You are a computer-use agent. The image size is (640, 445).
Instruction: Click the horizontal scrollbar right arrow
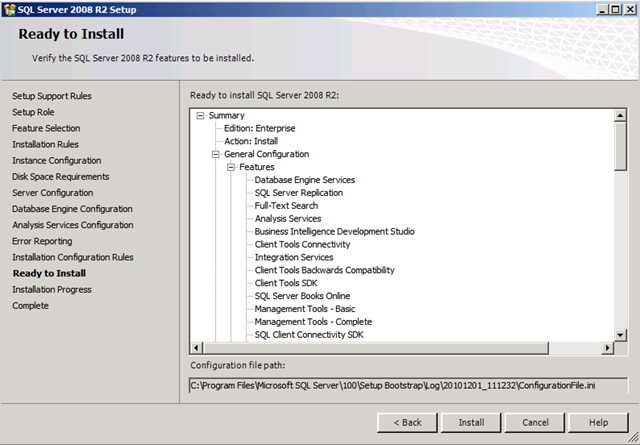(x=607, y=348)
